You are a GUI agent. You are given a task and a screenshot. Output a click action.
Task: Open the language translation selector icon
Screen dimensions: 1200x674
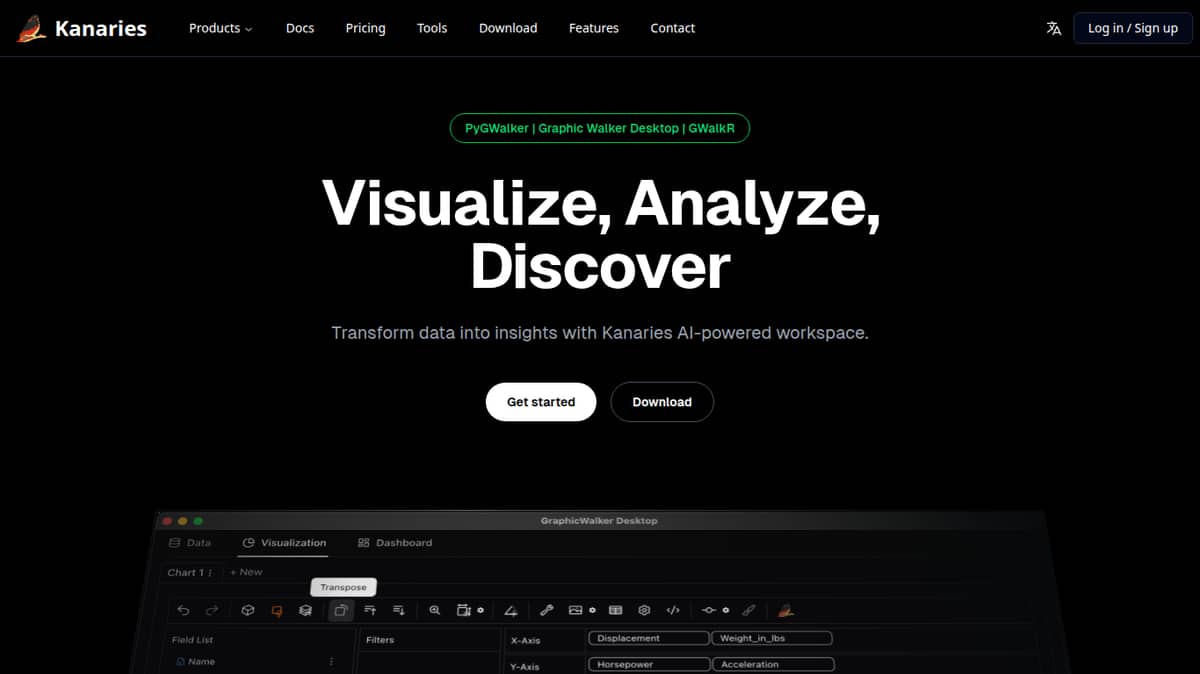point(1053,28)
